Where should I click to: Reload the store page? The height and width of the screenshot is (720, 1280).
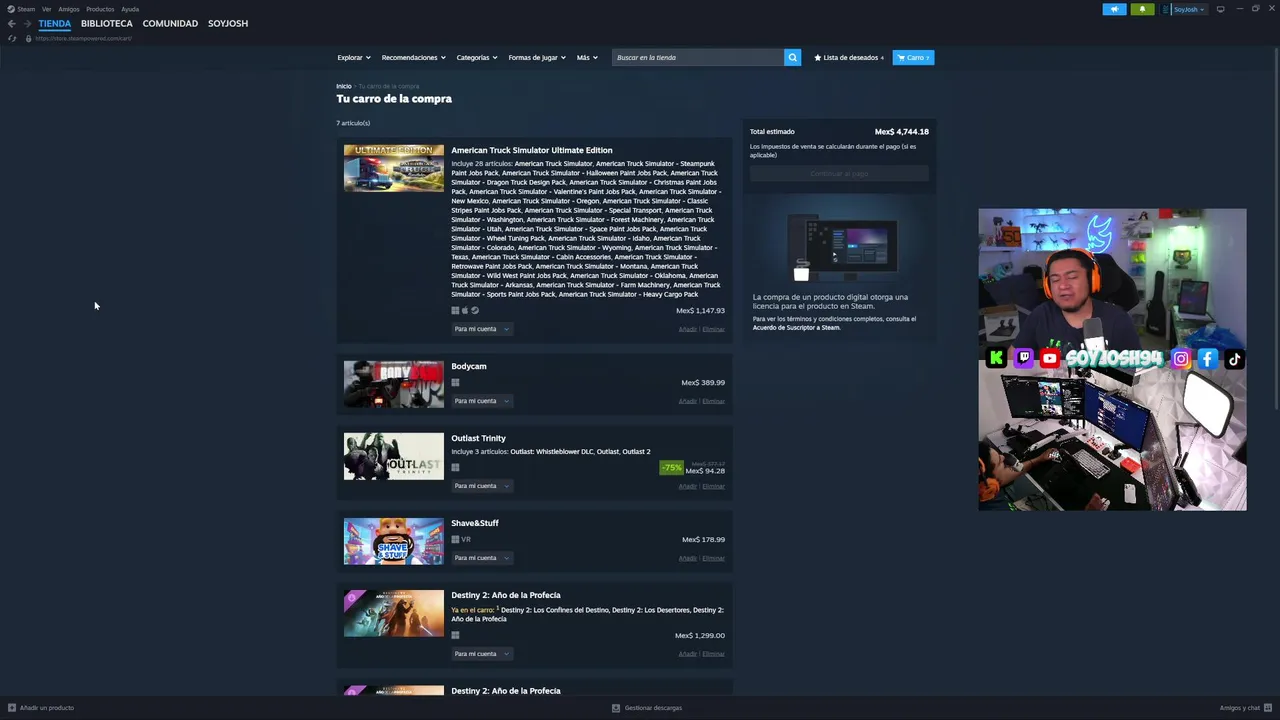[x=12, y=38]
